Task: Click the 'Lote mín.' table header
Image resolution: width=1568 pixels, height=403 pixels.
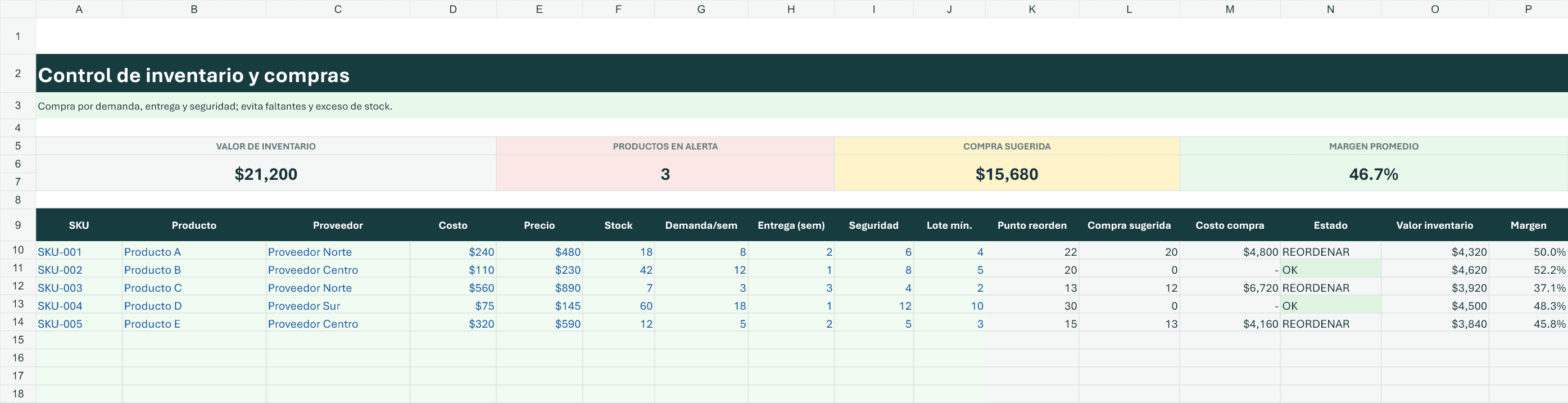Action: (x=950, y=225)
